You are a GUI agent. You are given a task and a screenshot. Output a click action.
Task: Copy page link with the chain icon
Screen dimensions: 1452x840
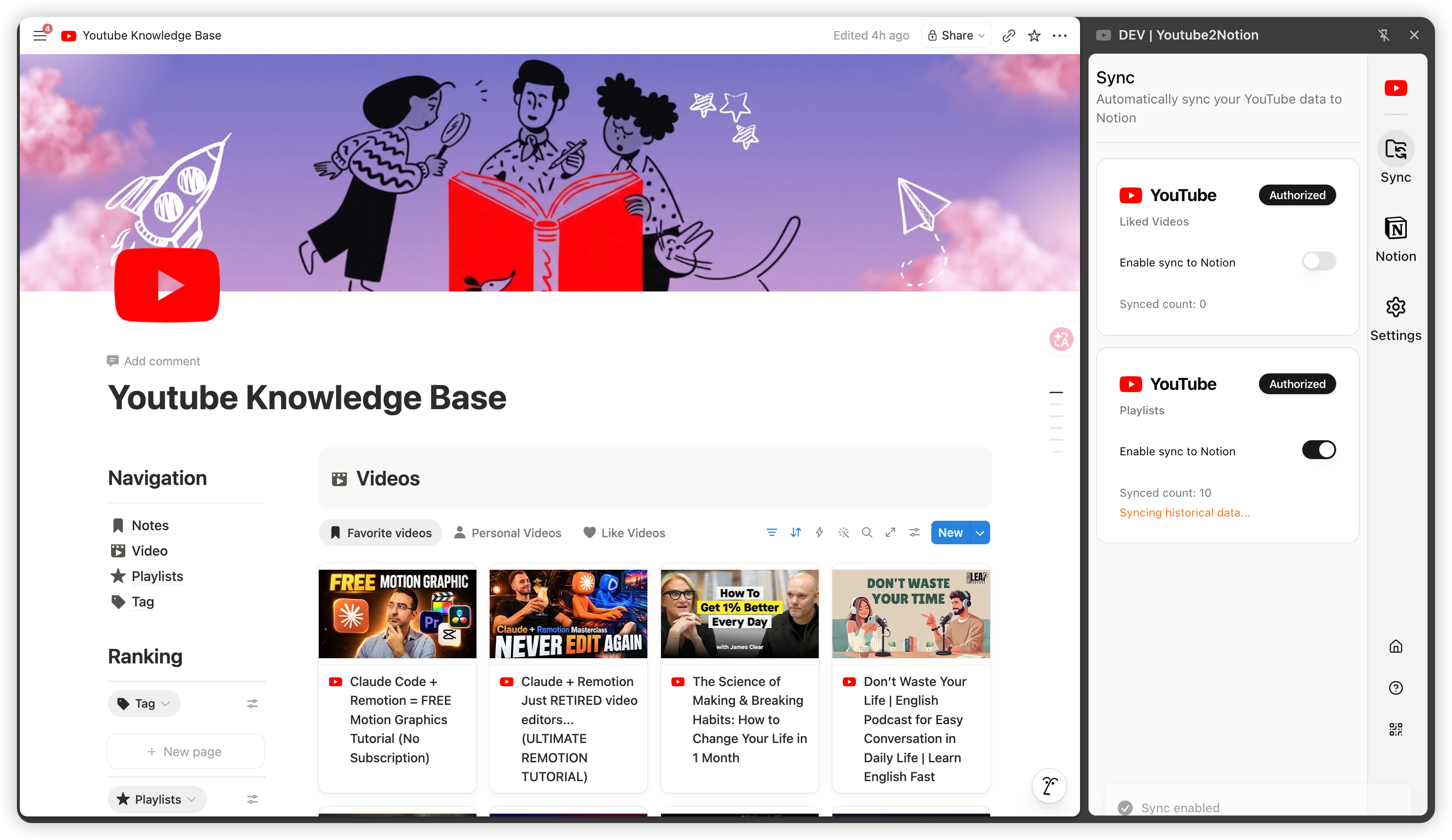pyautogui.click(x=1008, y=36)
